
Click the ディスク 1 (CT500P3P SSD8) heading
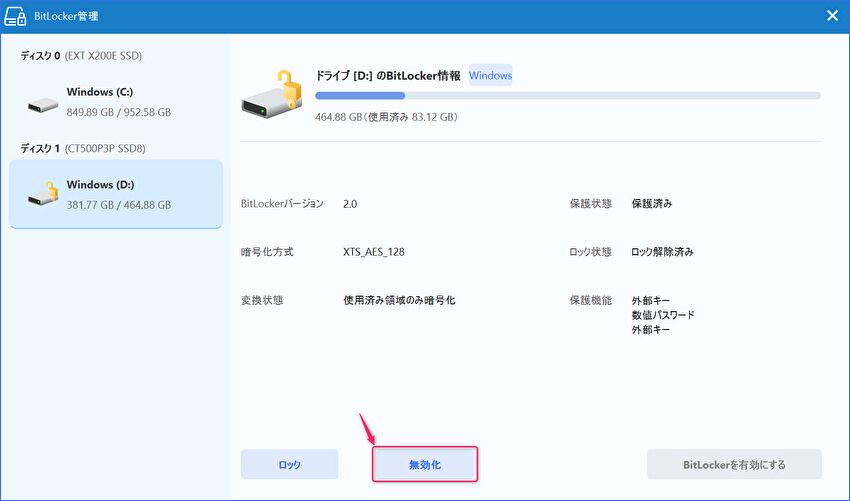[83, 149]
